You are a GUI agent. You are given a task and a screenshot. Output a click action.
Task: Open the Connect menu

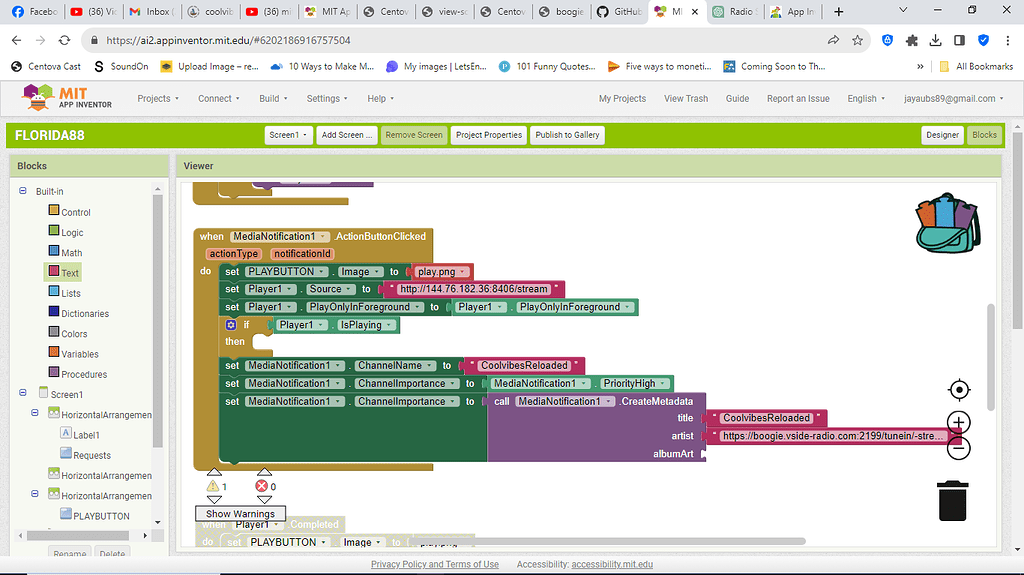[218, 99]
